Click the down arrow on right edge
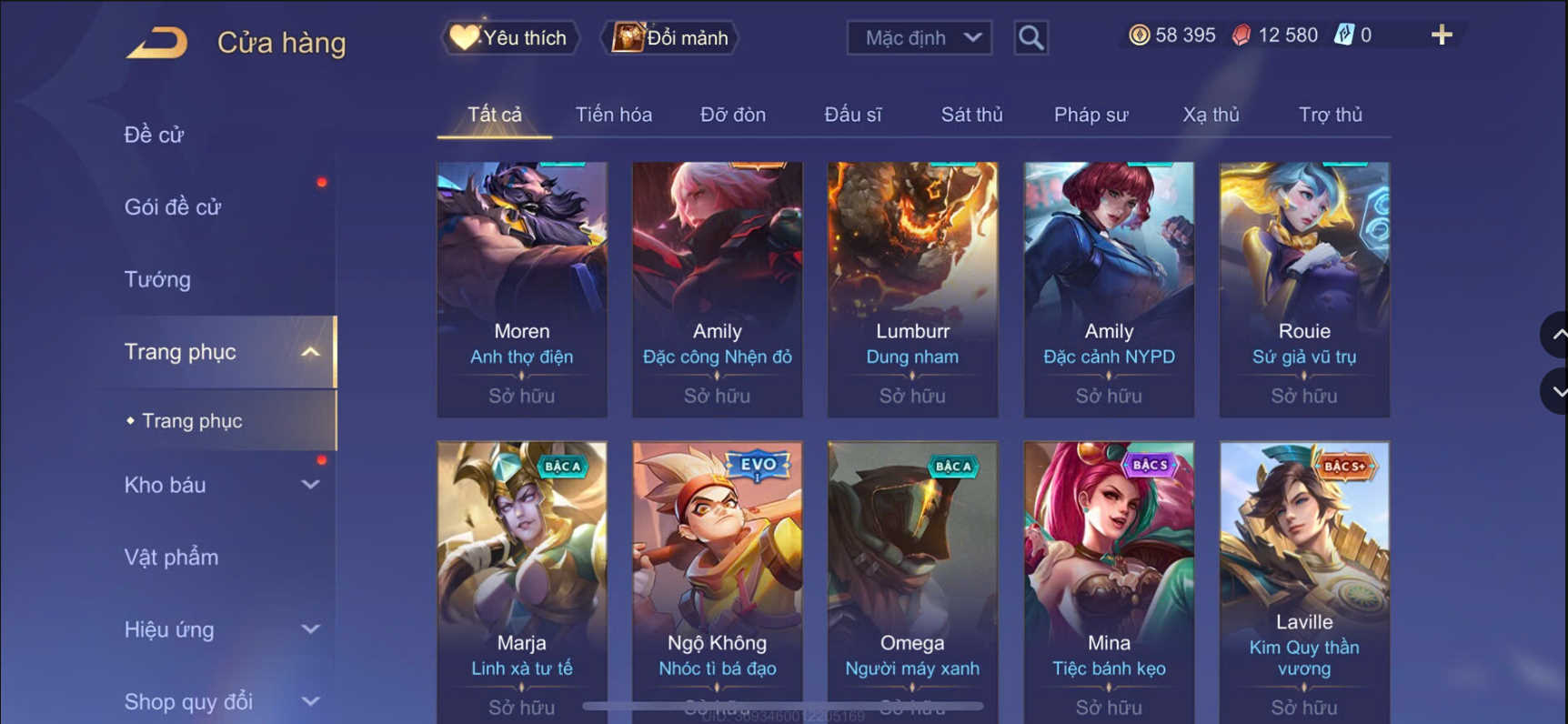This screenshot has width=1568, height=724. (1557, 392)
